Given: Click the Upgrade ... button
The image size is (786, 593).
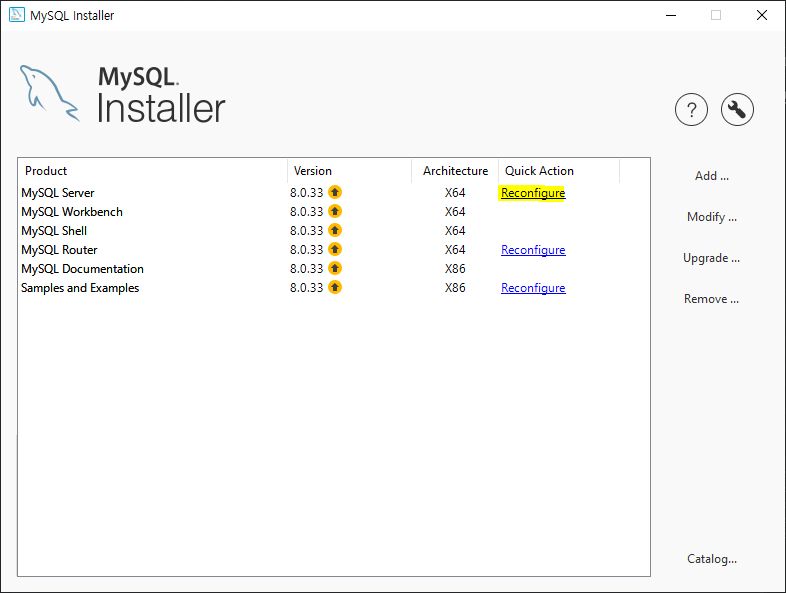Looking at the screenshot, I should pos(711,258).
